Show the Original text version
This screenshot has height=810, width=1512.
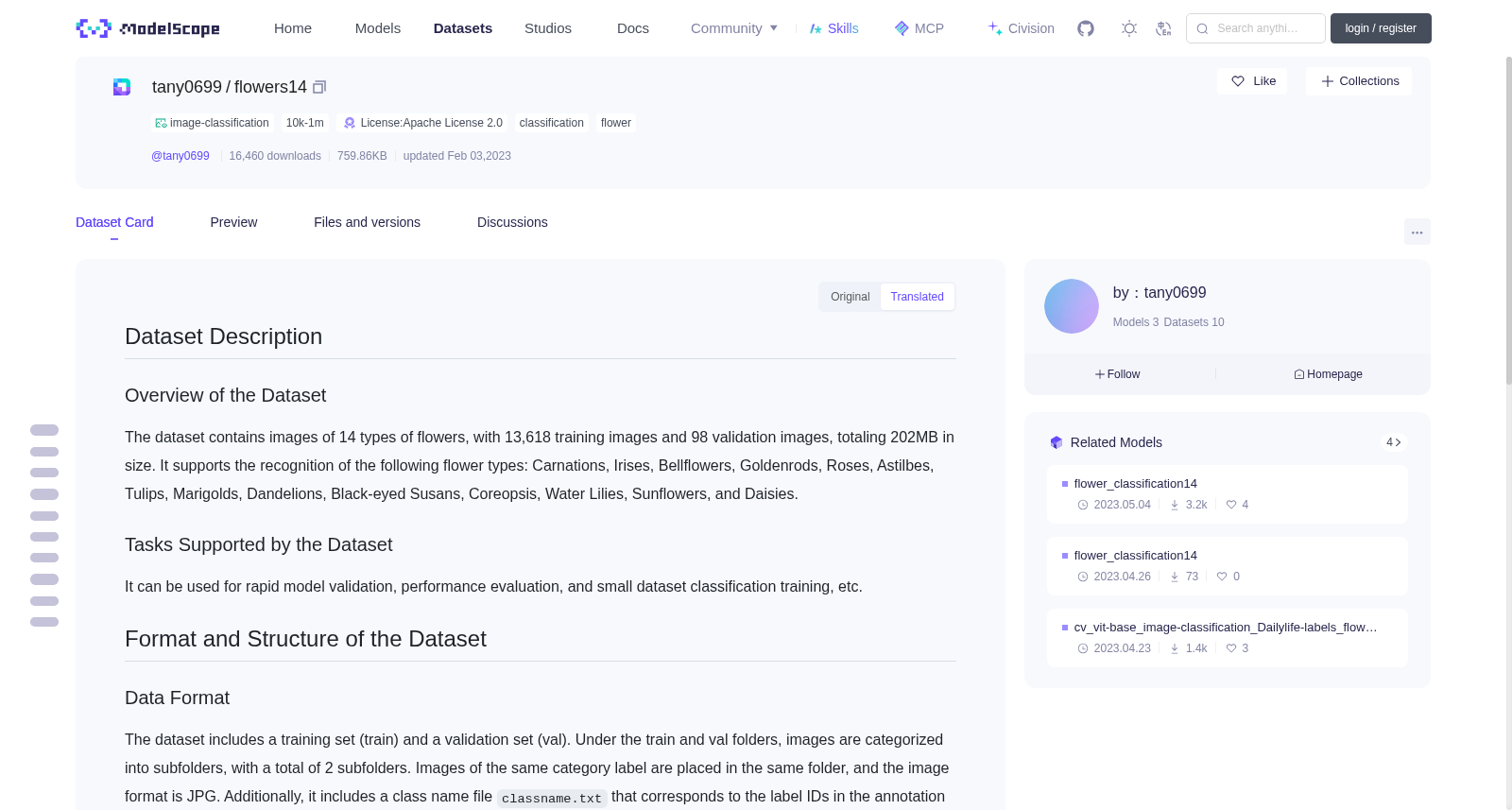click(850, 297)
